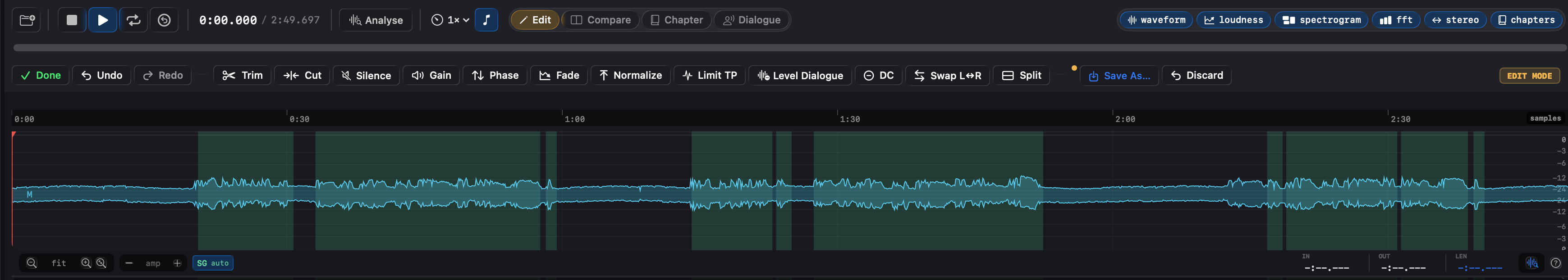Select the Fade tool
The height and width of the screenshot is (280, 1568).
tap(559, 75)
